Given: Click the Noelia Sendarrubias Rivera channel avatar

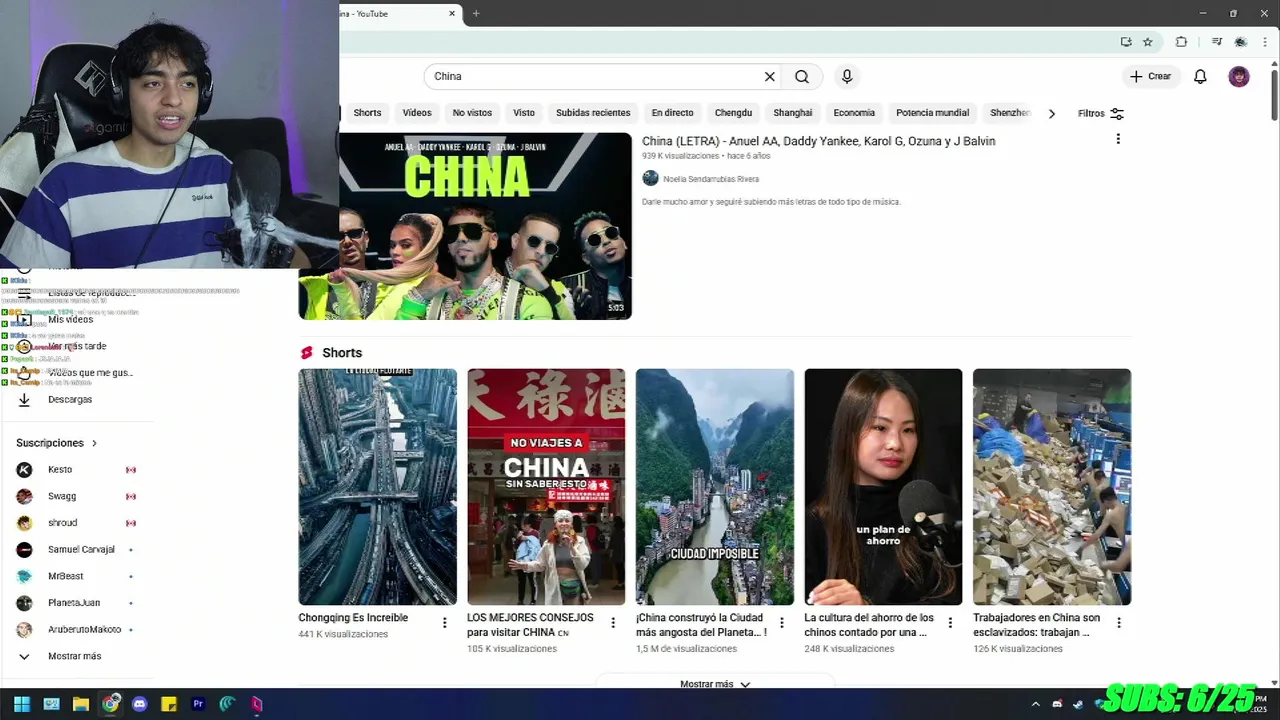Looking at the screenshot, I should coord(650,178).
